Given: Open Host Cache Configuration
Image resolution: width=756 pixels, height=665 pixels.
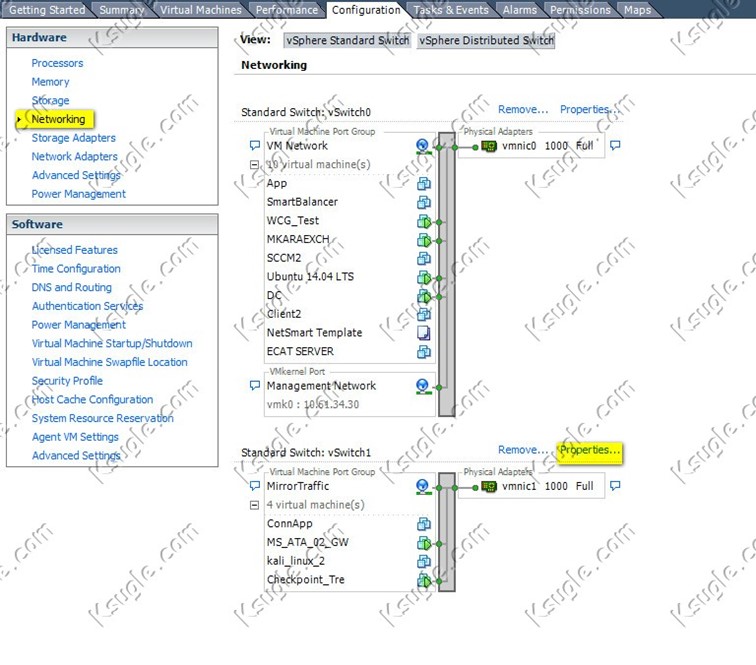Looking at the screenshot, I should (x=92, y=400).
